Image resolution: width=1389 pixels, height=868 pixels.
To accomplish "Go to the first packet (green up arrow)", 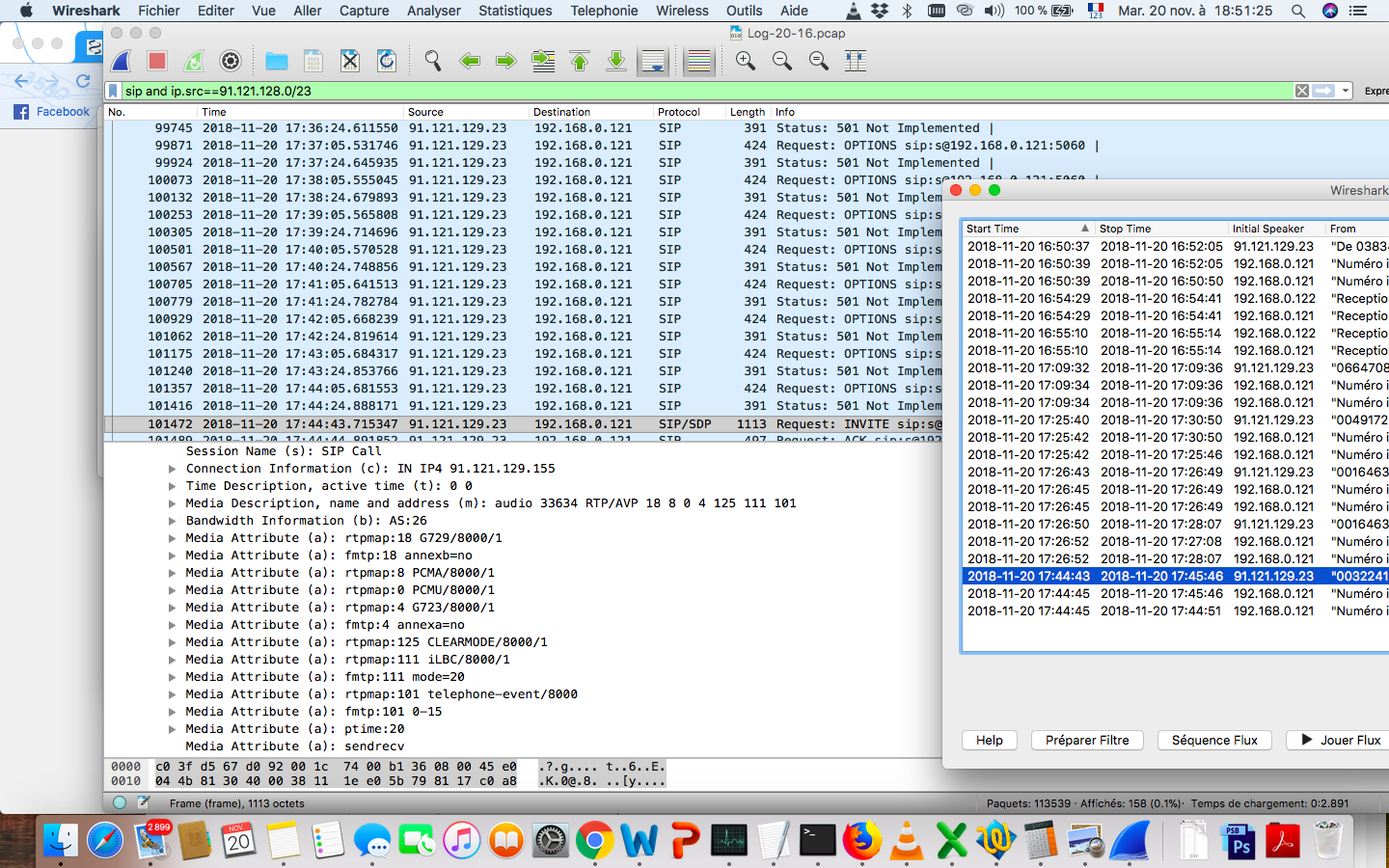I will pyautogui.click(x=580, y=61).
